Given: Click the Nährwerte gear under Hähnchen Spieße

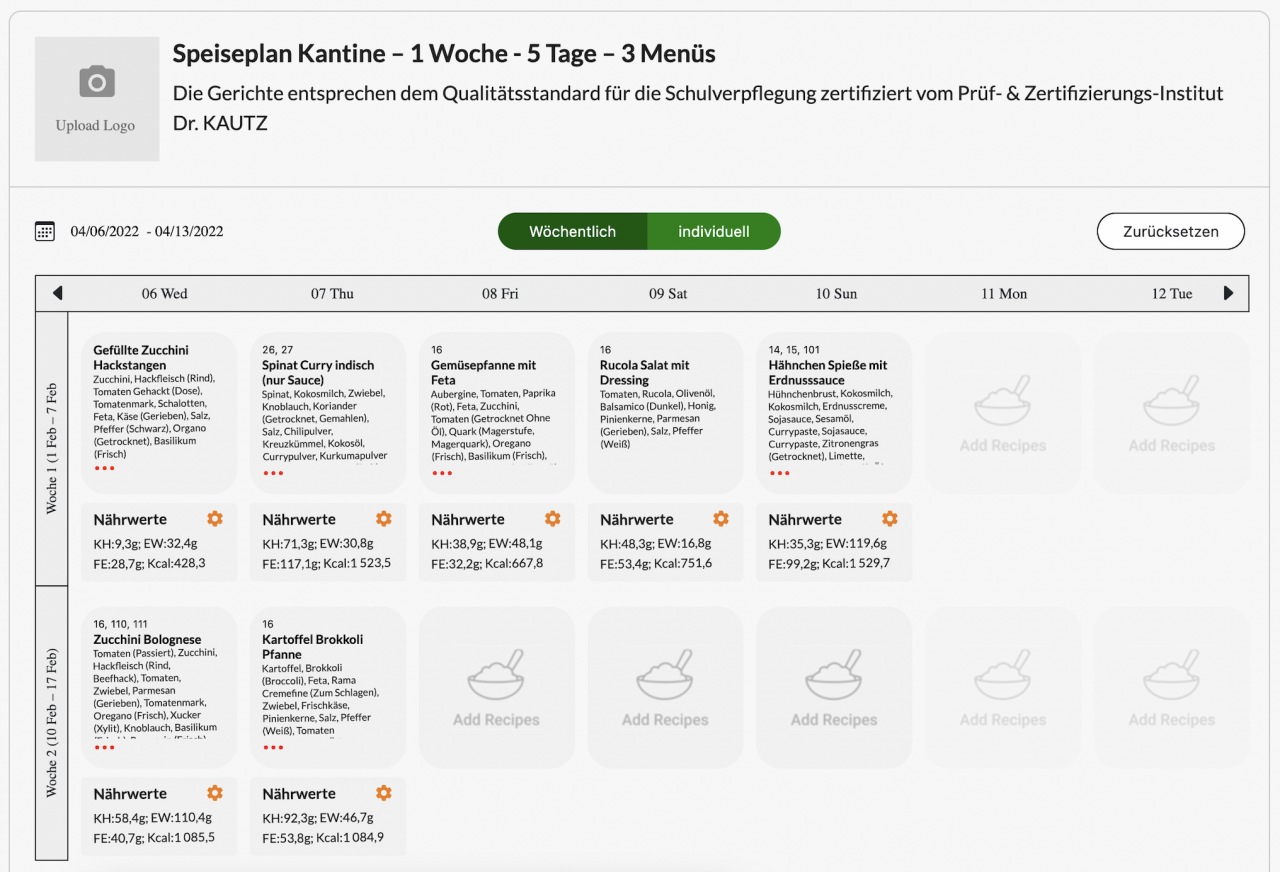Looking at the screenshot, I should click(890, 518).
